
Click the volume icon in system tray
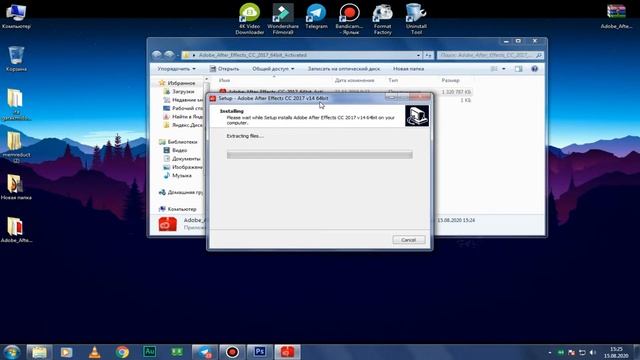coord(593,352)
